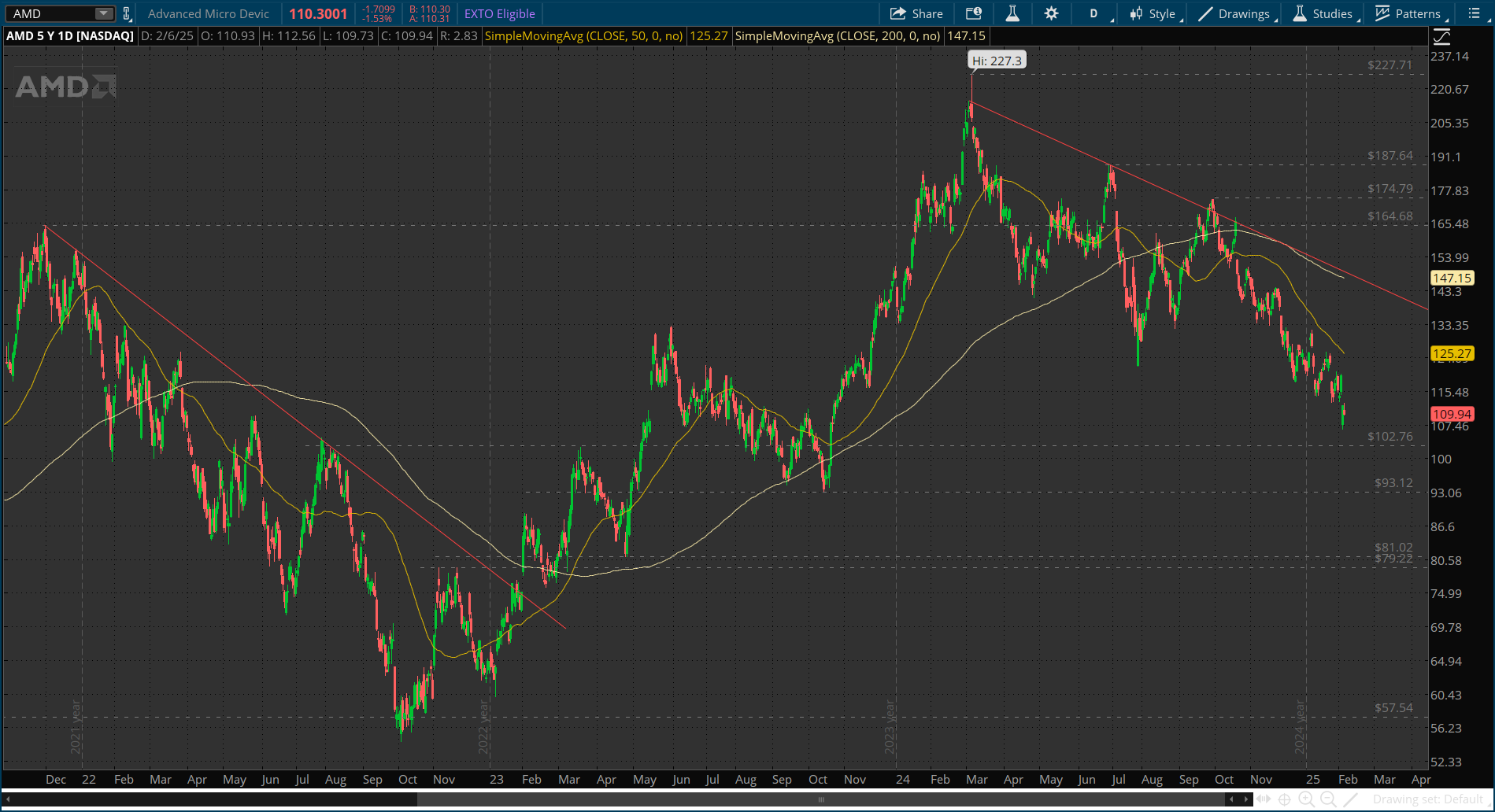
Task: Click the zoom in magnifier icon
Action: 1306,799
